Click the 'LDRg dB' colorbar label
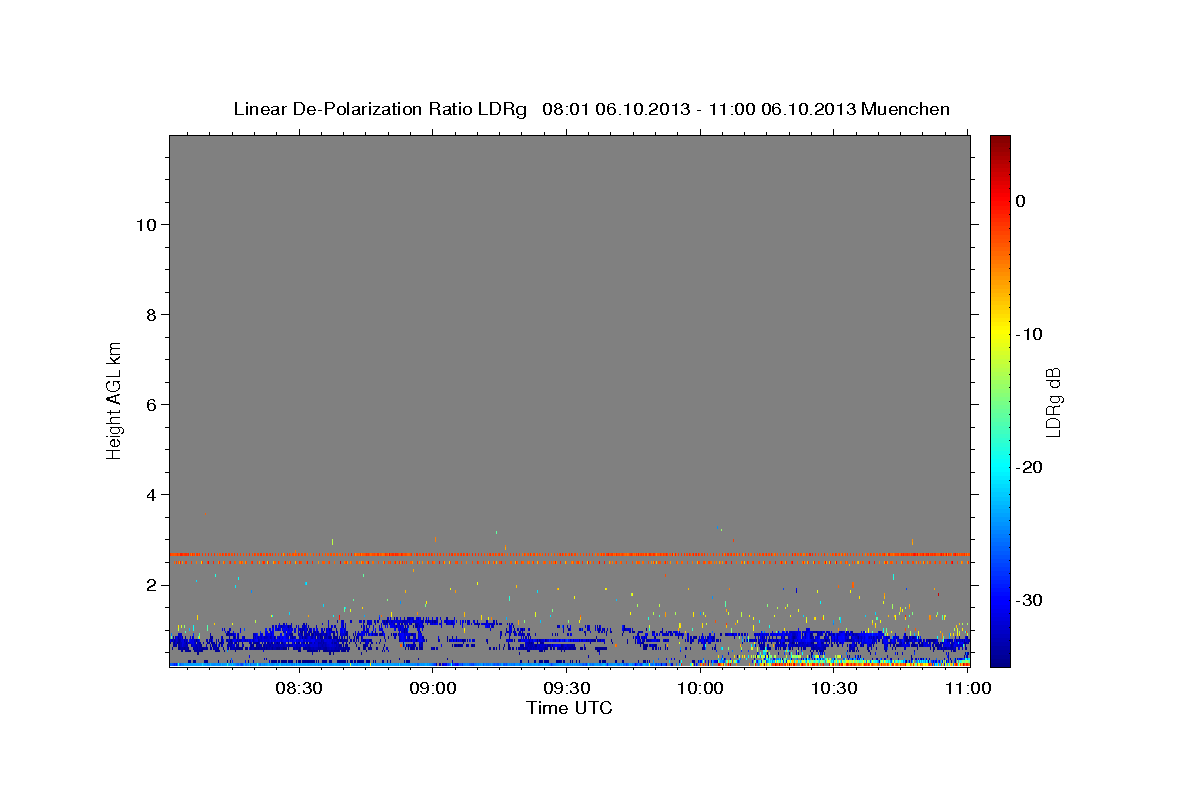 pyautogui.click(x=1052, y=402)
